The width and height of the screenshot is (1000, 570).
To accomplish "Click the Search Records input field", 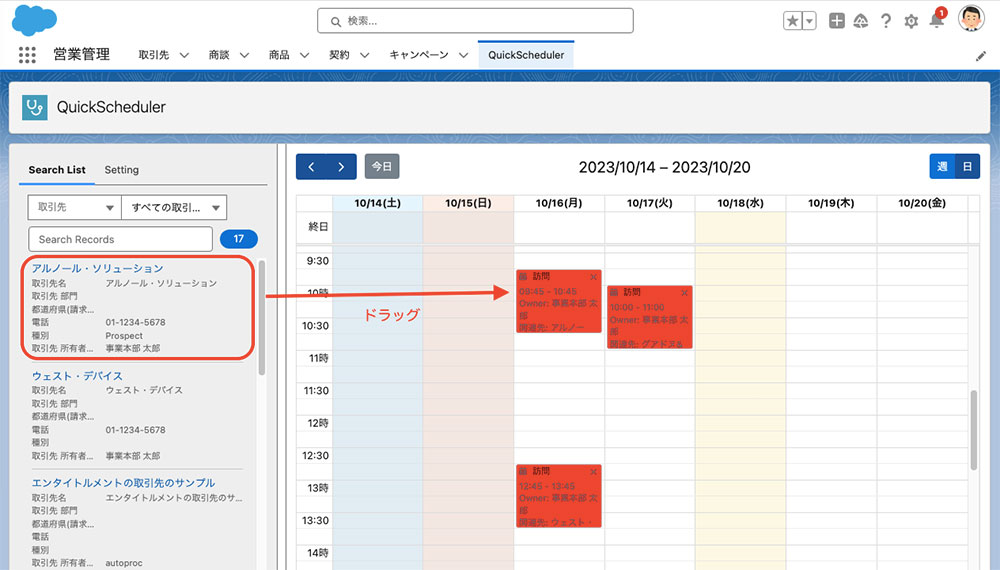I will click(x=121, y=239).
